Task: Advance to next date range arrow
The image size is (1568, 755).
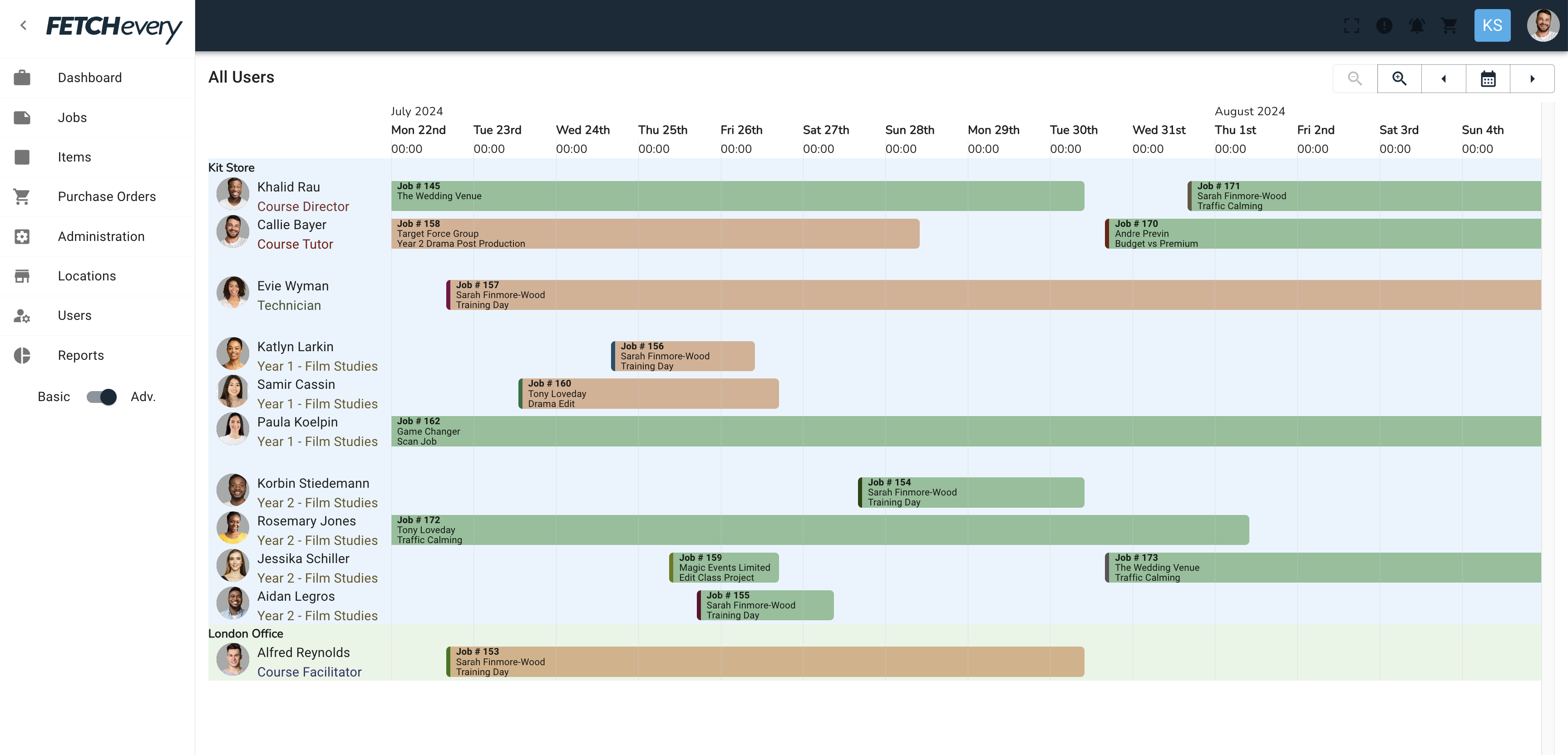Action: click(x=1532, y=78)
